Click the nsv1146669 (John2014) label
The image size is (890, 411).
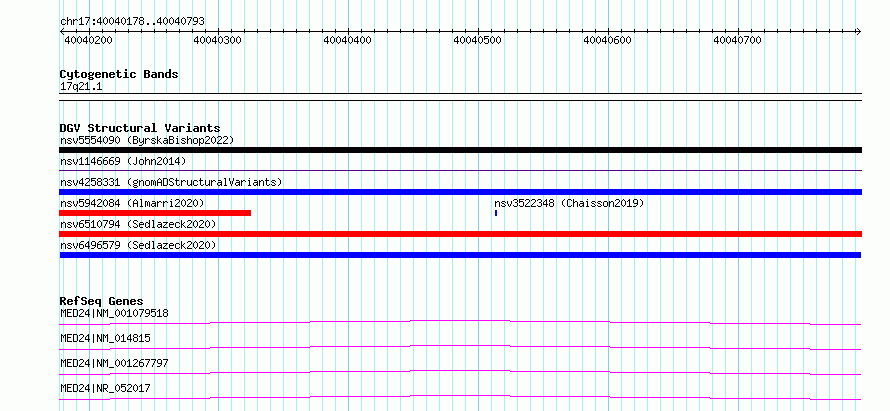[x=123, y=161]
